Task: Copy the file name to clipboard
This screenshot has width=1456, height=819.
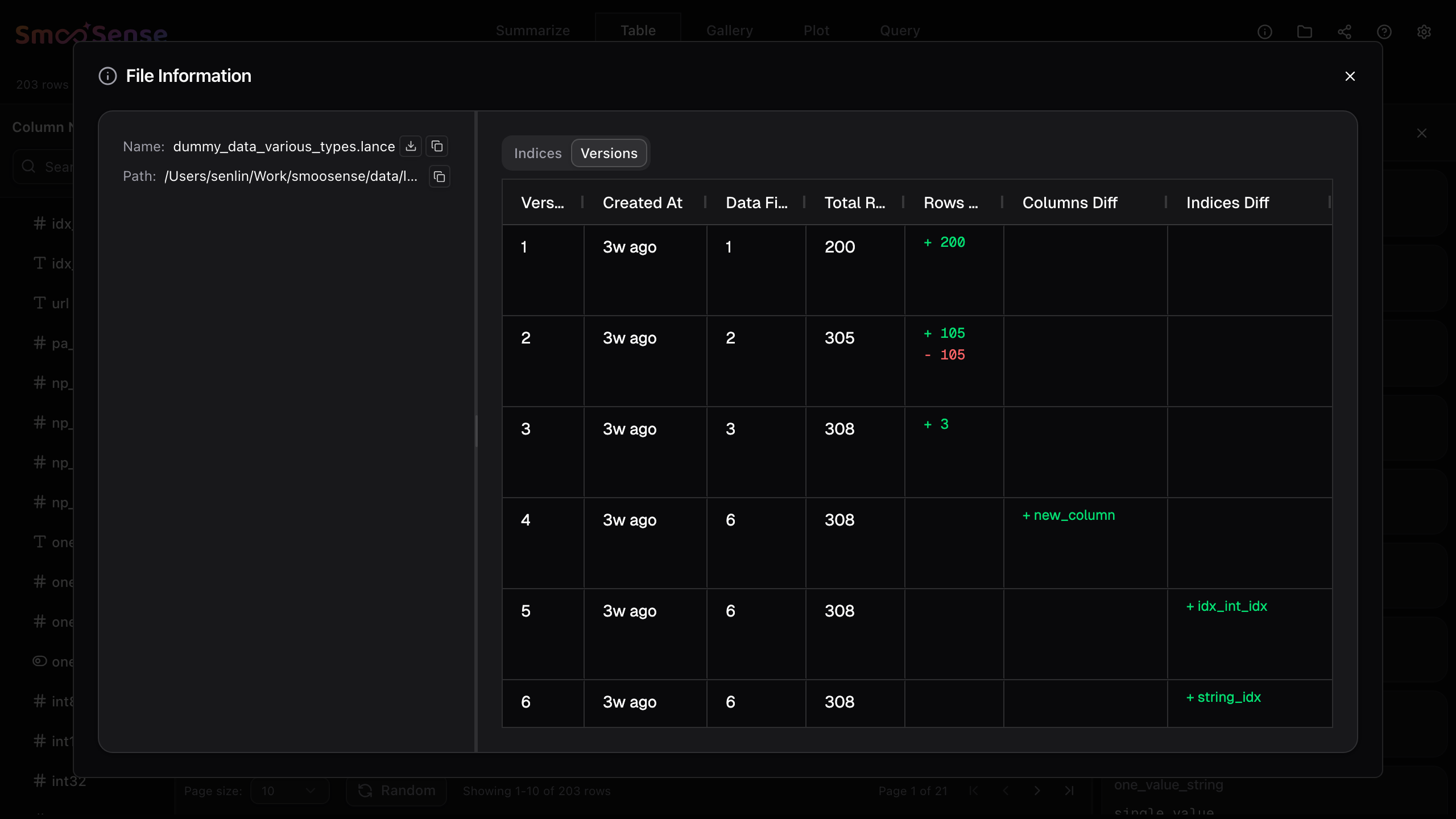Action: (x=437, y=146)
